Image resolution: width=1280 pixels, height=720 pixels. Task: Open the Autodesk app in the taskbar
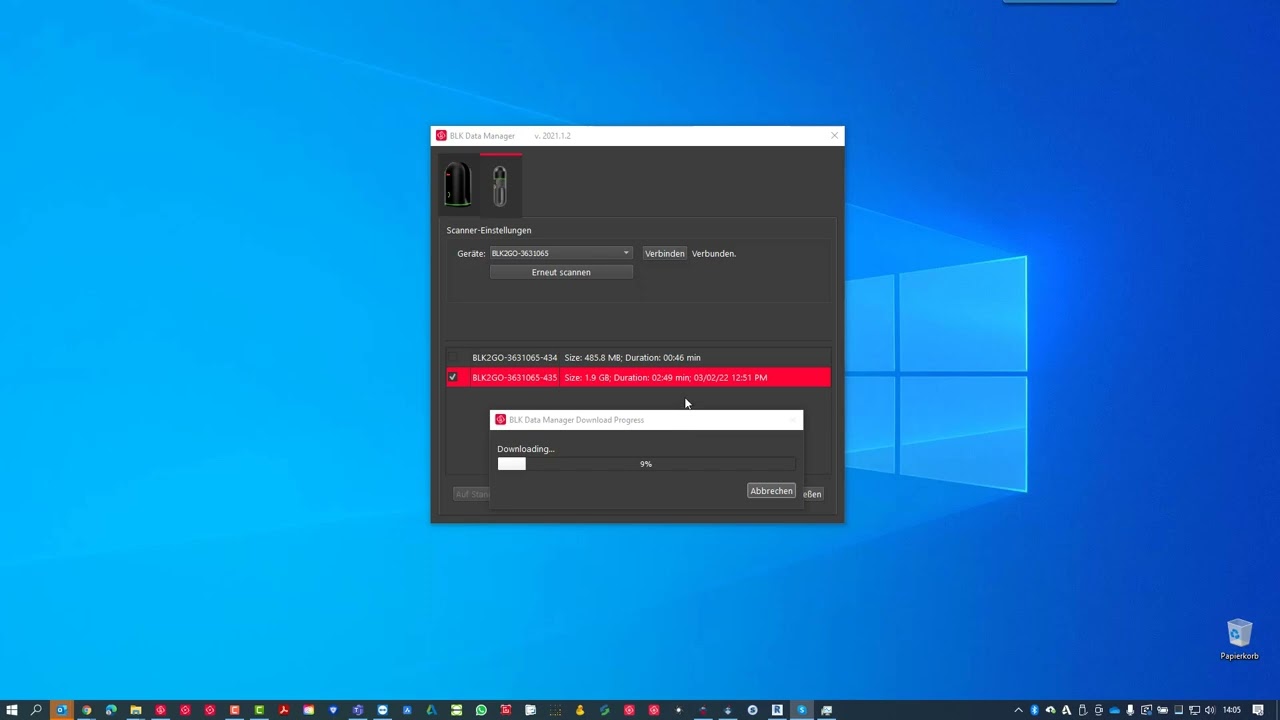[431, 710]
